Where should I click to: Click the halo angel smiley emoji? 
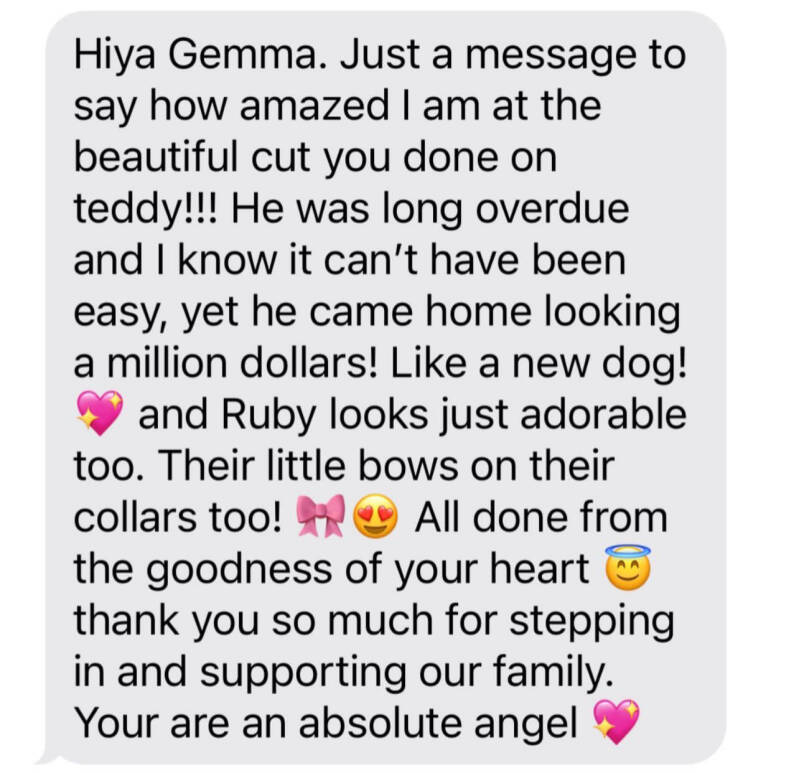pos(628,568)
